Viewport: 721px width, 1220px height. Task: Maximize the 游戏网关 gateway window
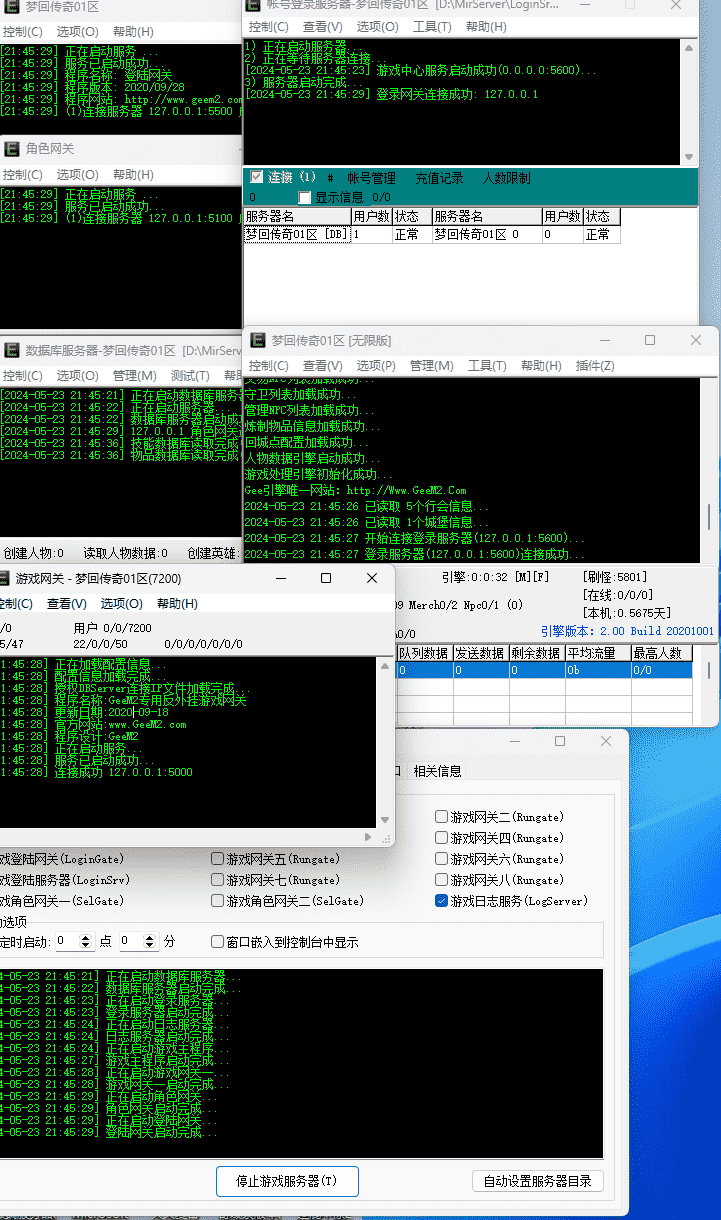(x=326, y=578)
